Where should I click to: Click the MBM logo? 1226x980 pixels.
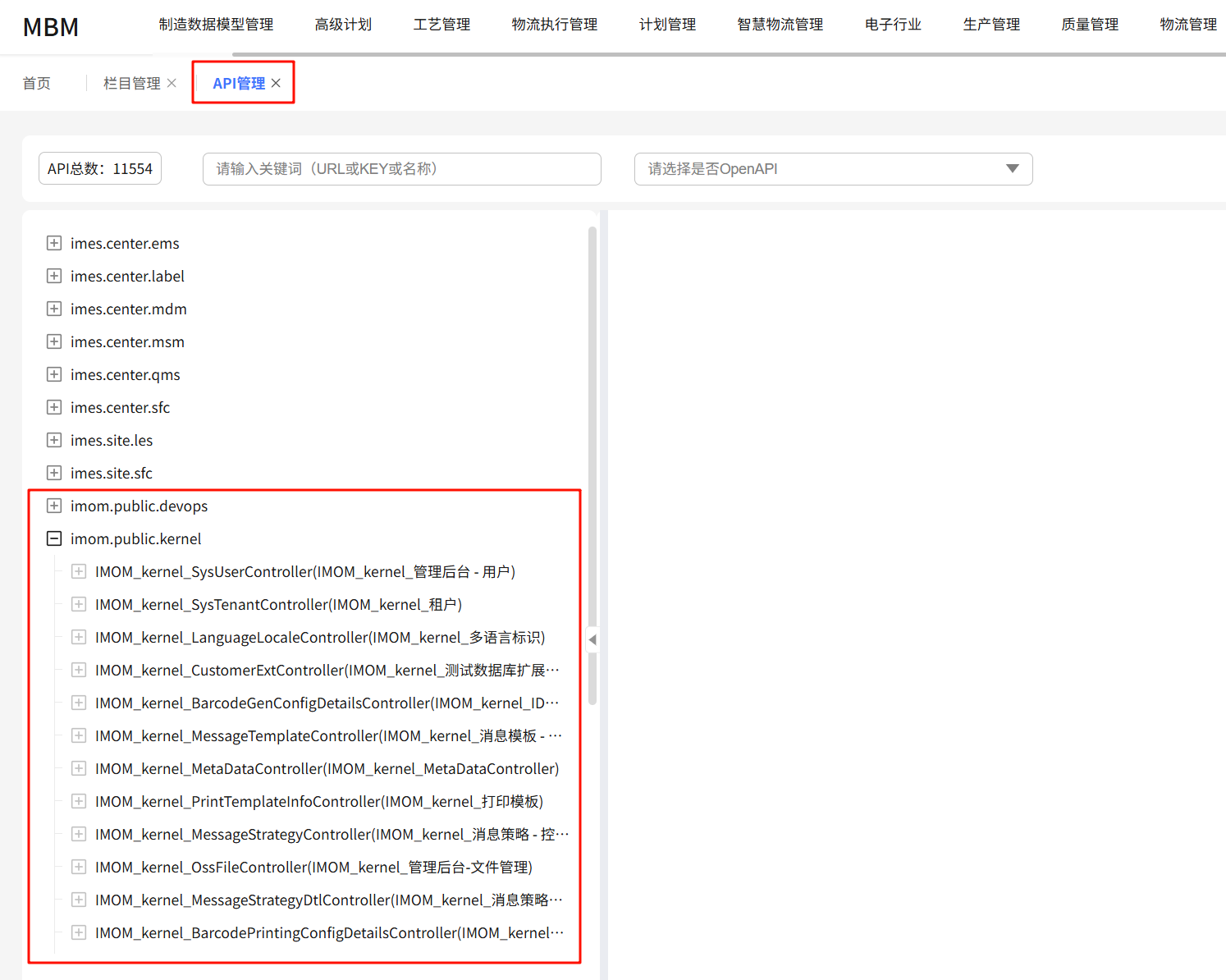tap(51, 27)
